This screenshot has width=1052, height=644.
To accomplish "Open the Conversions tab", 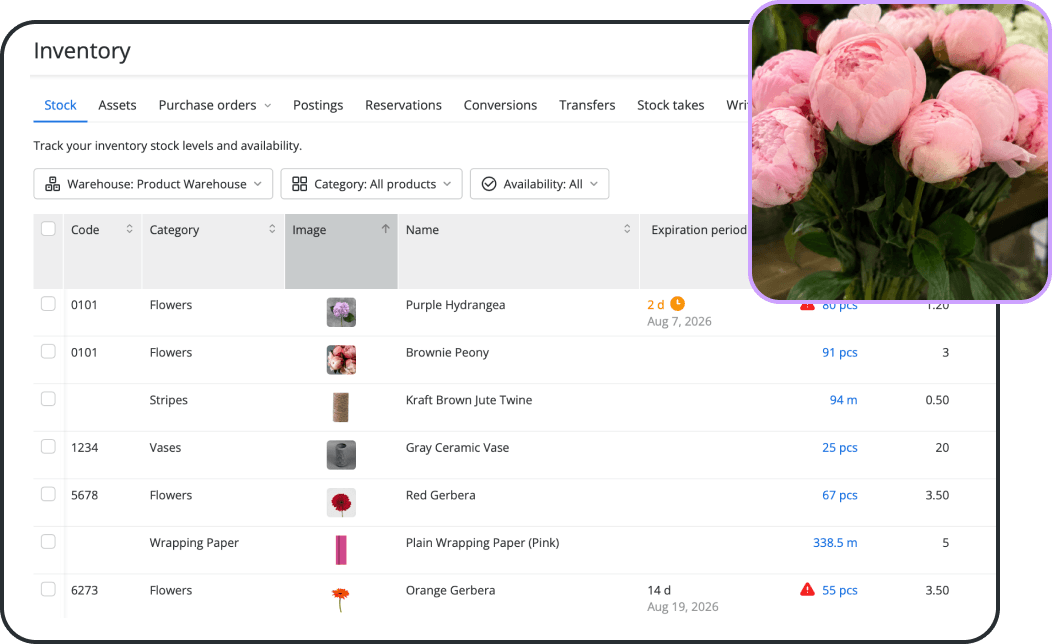I will [501, 105].
